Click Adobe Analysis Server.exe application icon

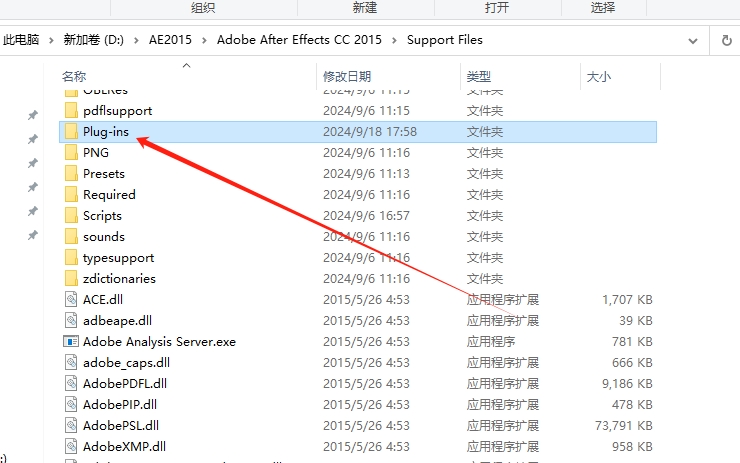coord(71,341)
